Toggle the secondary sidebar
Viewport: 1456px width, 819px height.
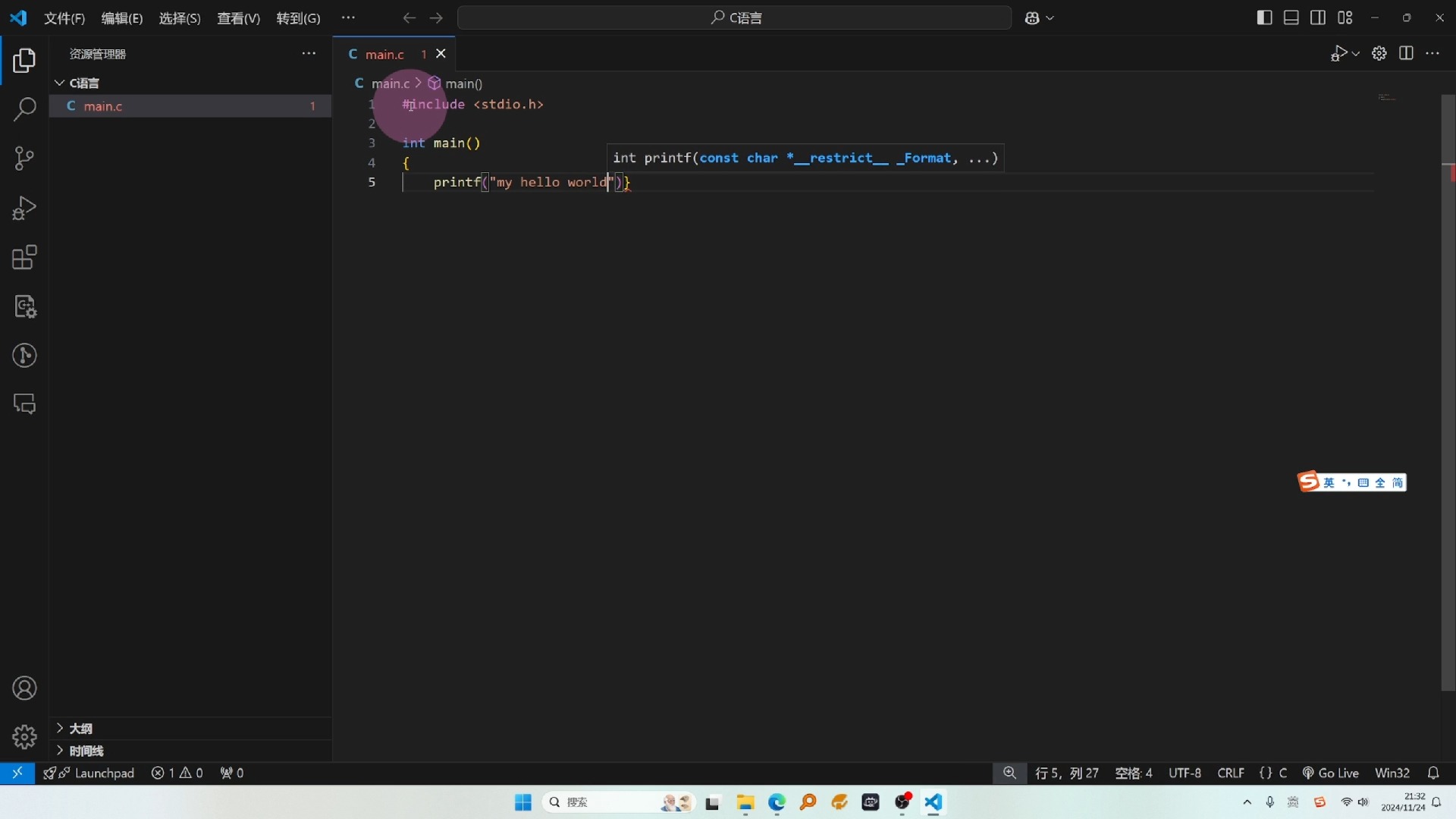click(1319, 17)
